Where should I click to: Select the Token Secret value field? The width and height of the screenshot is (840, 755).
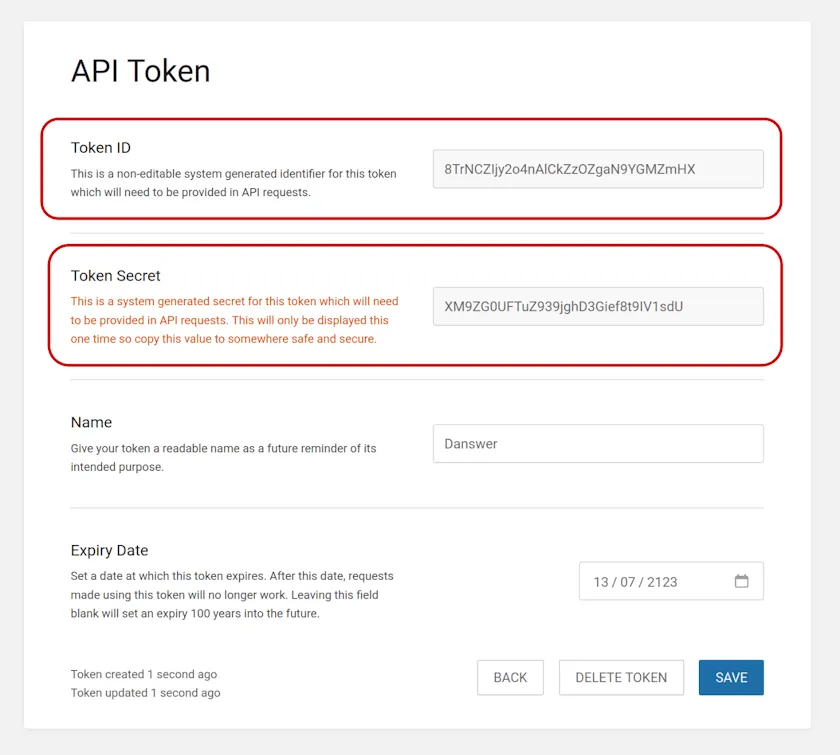click(598, 307)
